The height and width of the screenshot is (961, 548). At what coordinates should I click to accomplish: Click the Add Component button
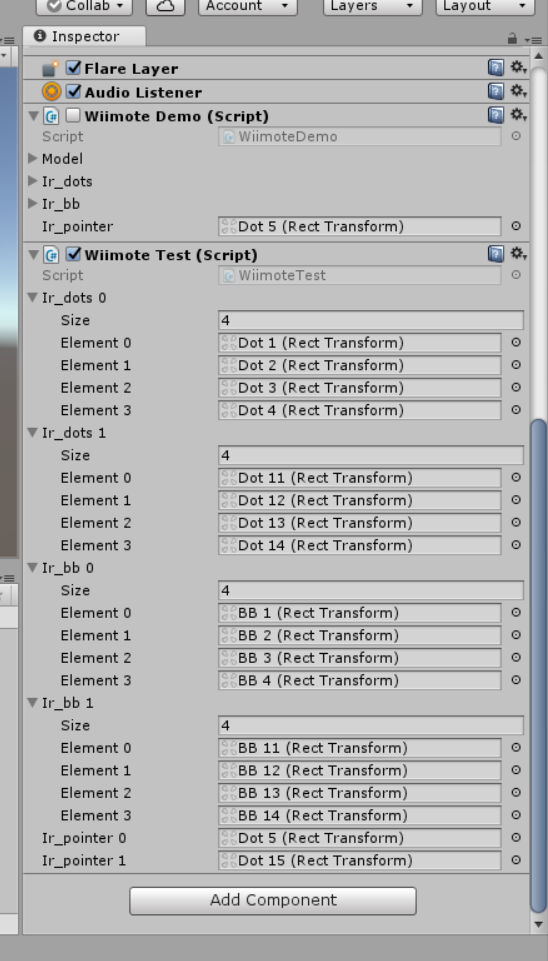coord(273,900)
